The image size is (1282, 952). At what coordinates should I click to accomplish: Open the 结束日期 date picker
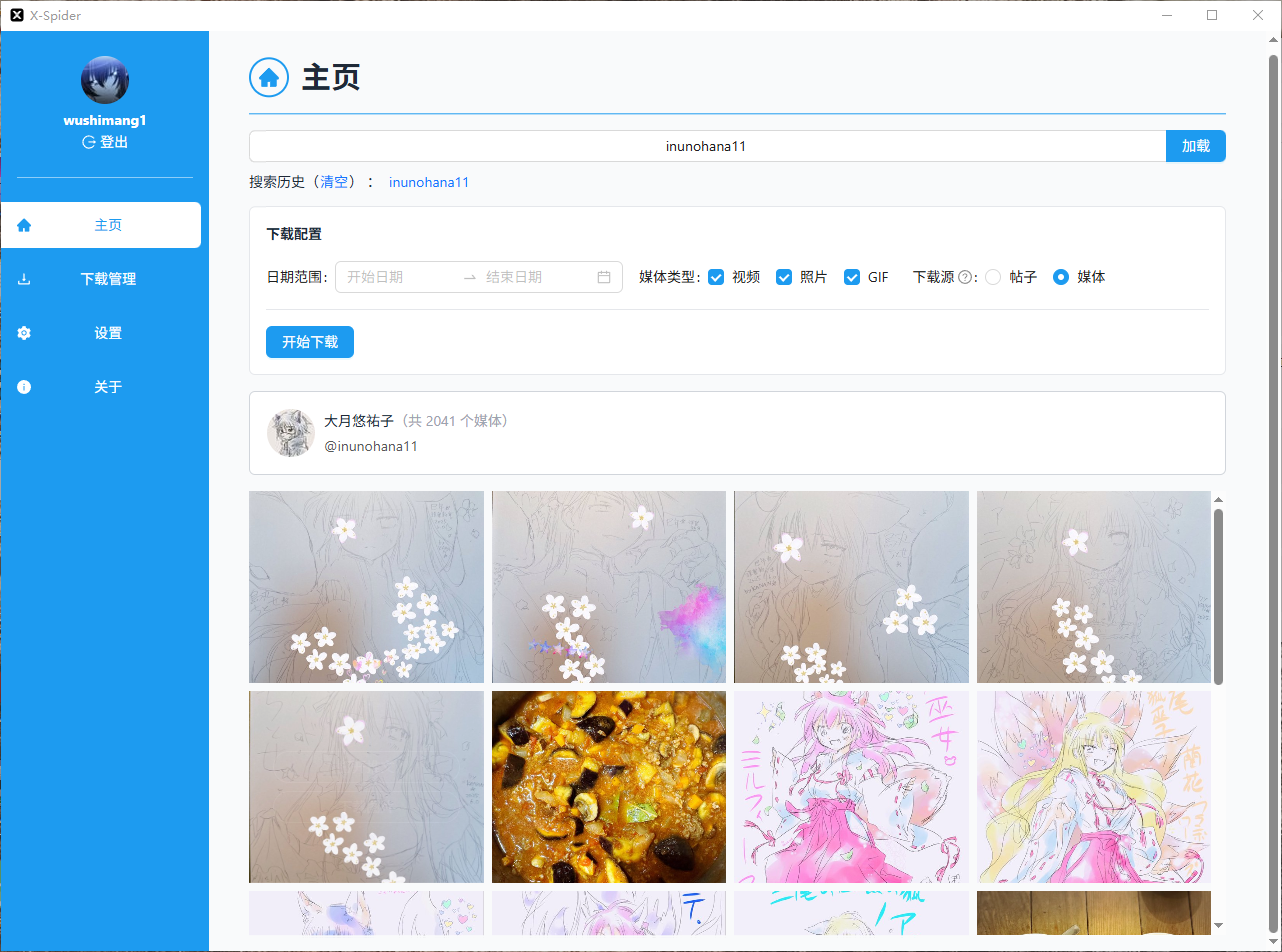[x=535, y=277]
